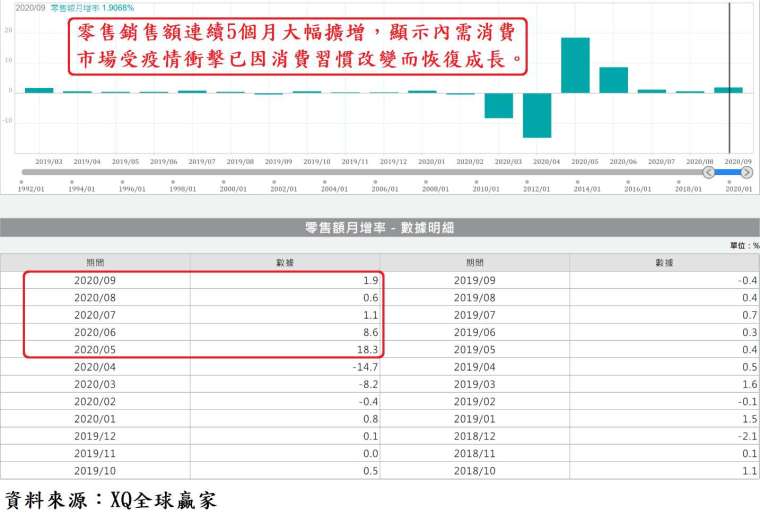Screen dimensions: 760x516
Task: Click the 2019/03 bar in the chart
Action: click(39, 90)
